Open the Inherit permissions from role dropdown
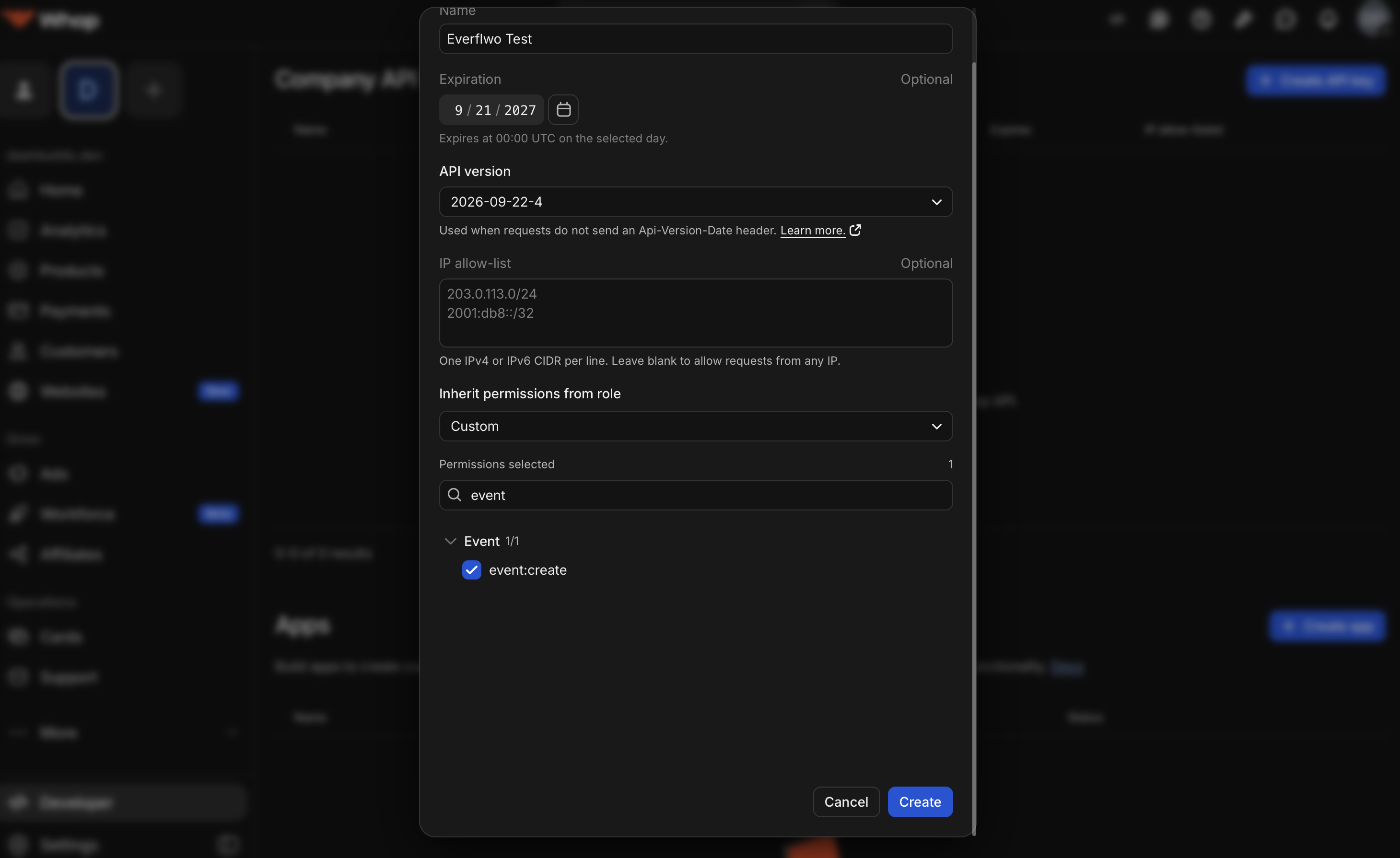The width and height of the screenshot is (1400, 858). [x=696, y=426]
